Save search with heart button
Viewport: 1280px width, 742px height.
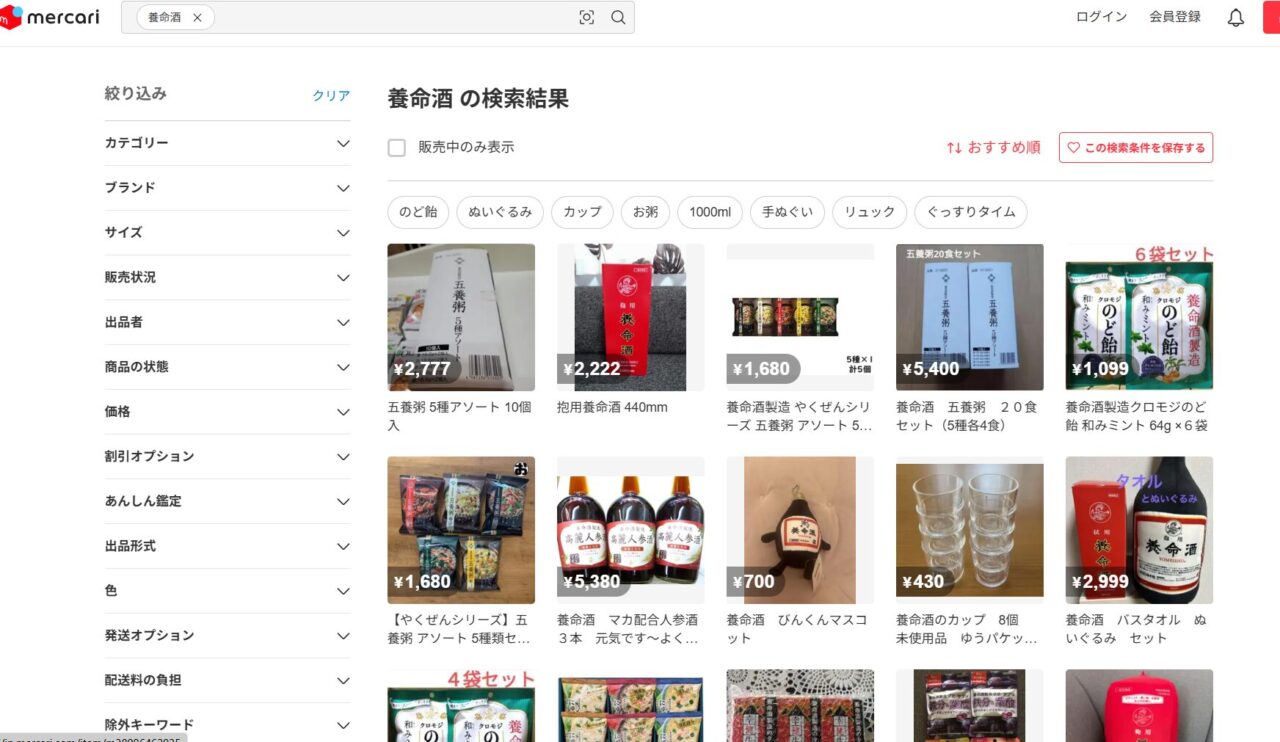coord(1135,147)
